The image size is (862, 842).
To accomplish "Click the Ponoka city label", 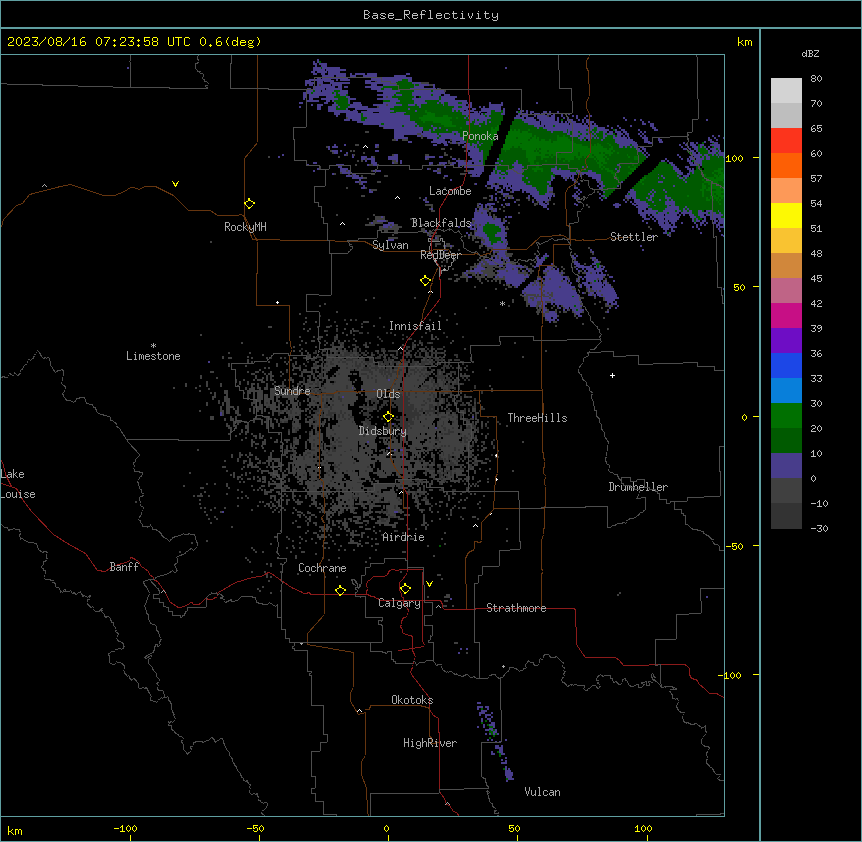I will tap(480, 136).
